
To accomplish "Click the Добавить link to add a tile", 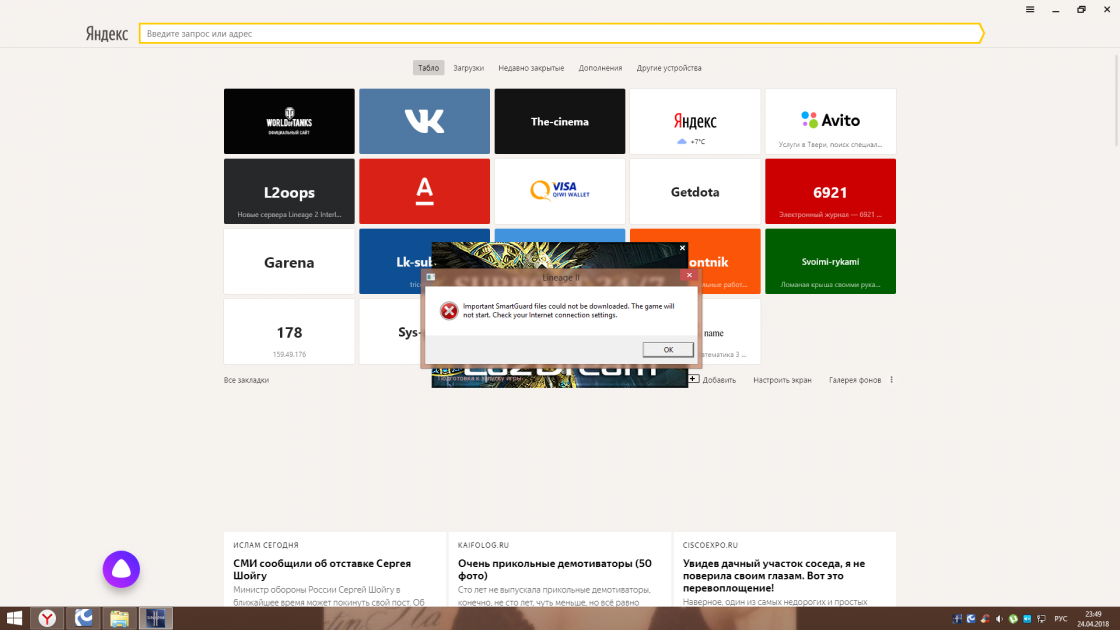I will coord(718,380).
